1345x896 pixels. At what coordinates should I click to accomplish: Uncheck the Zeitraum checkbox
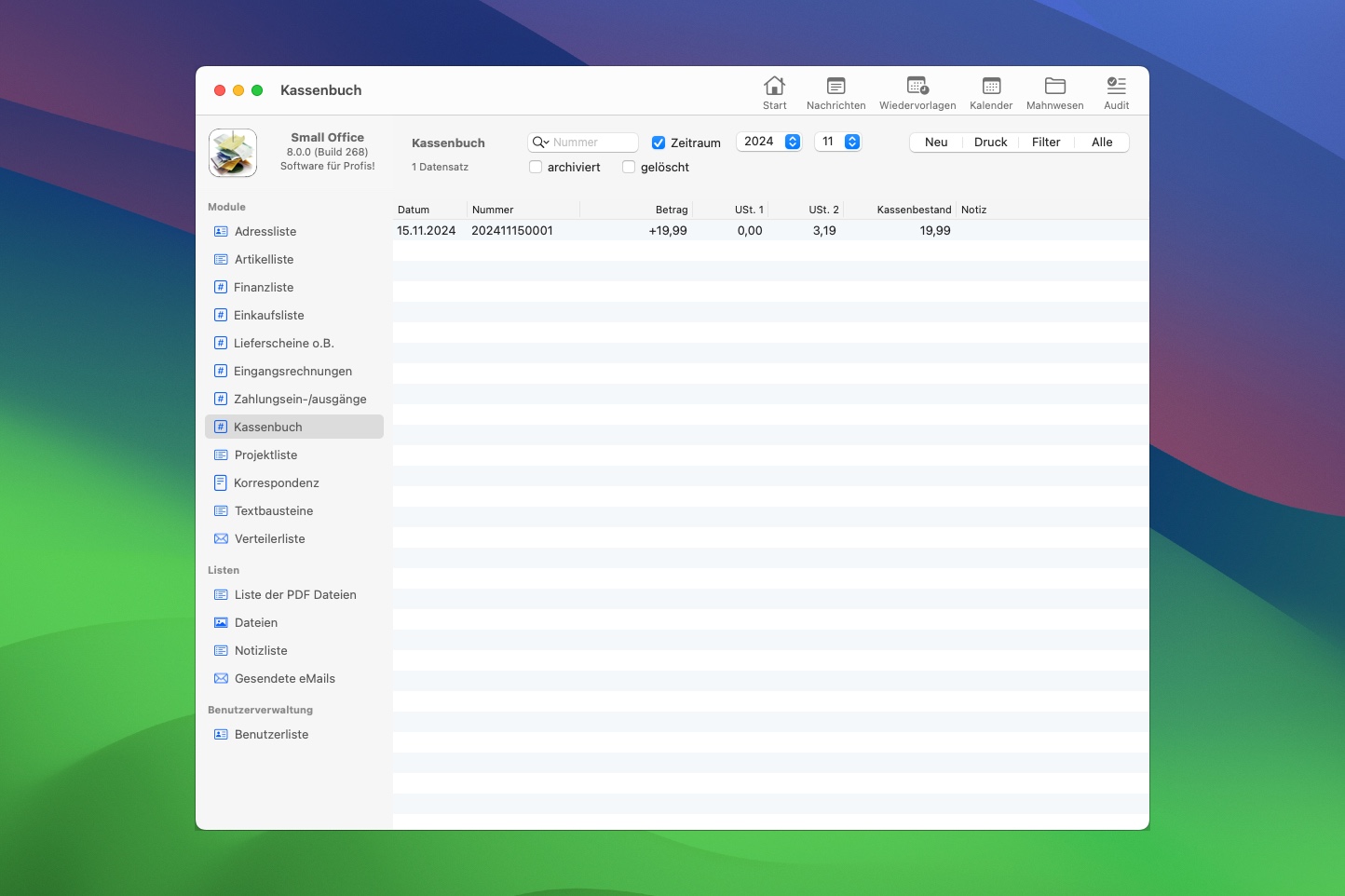[x=659, y=143]
